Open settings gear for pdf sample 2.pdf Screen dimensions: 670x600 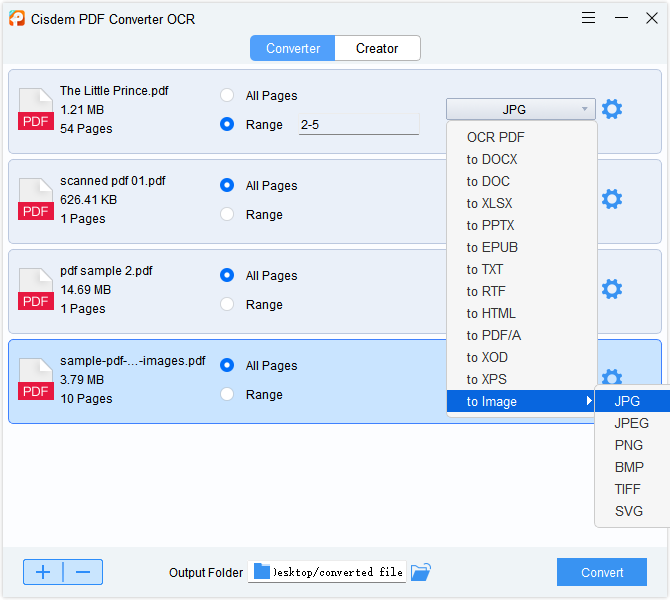[x=612, y=289]
